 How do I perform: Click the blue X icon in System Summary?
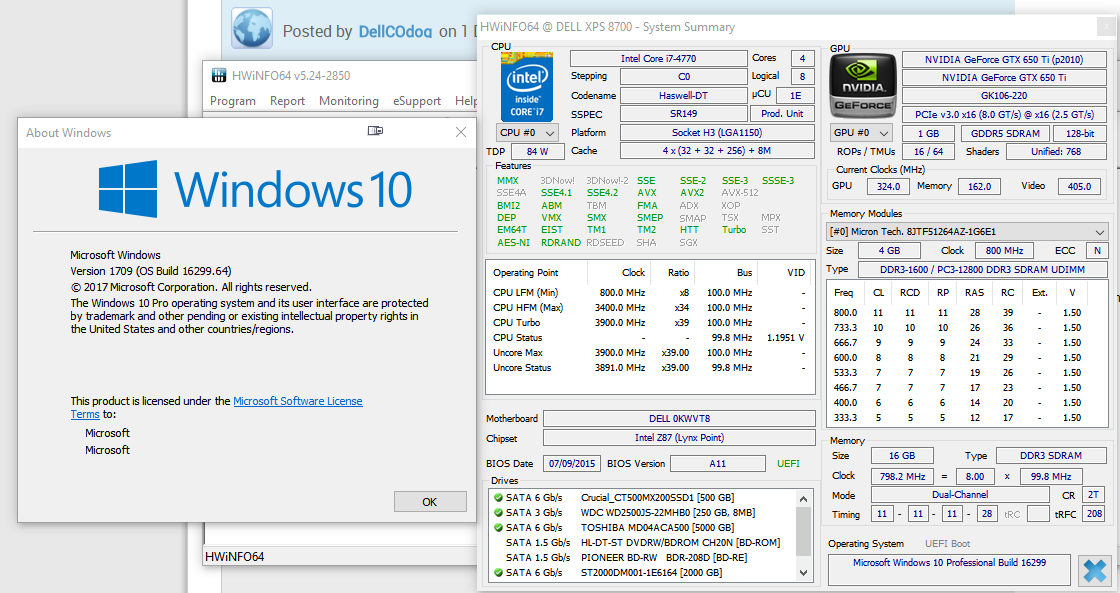click(x=1094, y=571)
